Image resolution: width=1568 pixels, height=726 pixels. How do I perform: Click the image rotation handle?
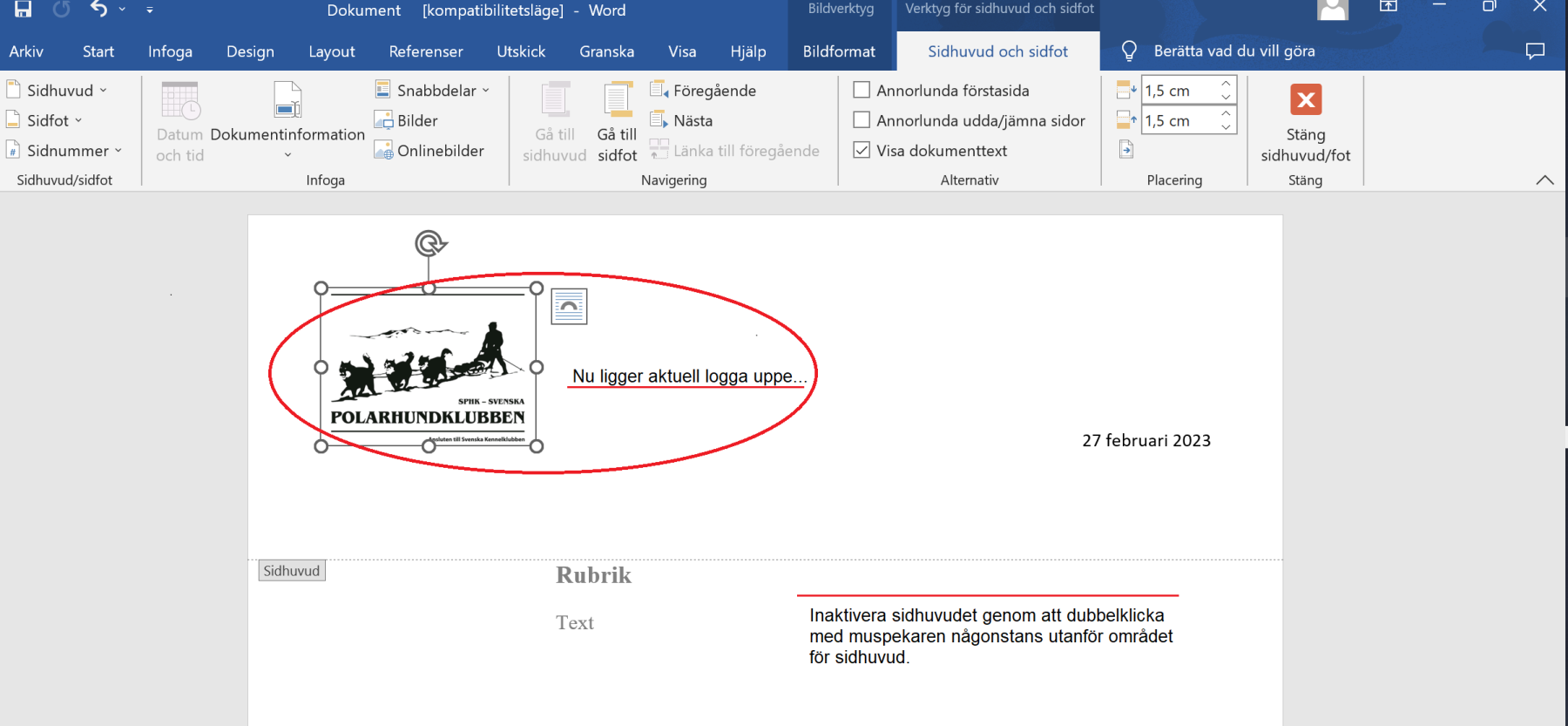point(430,243)
